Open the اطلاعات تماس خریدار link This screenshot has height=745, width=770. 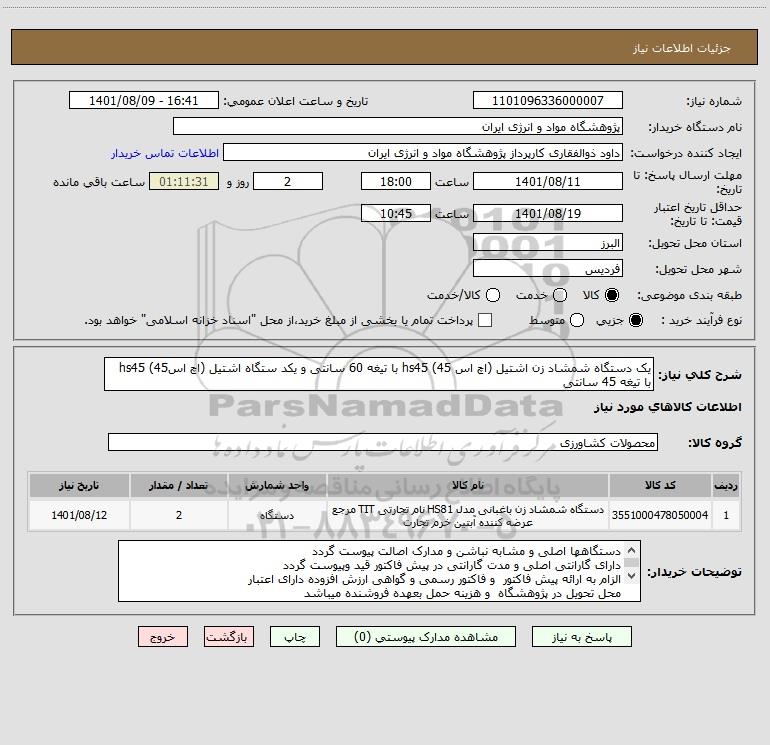pos(165,153)
